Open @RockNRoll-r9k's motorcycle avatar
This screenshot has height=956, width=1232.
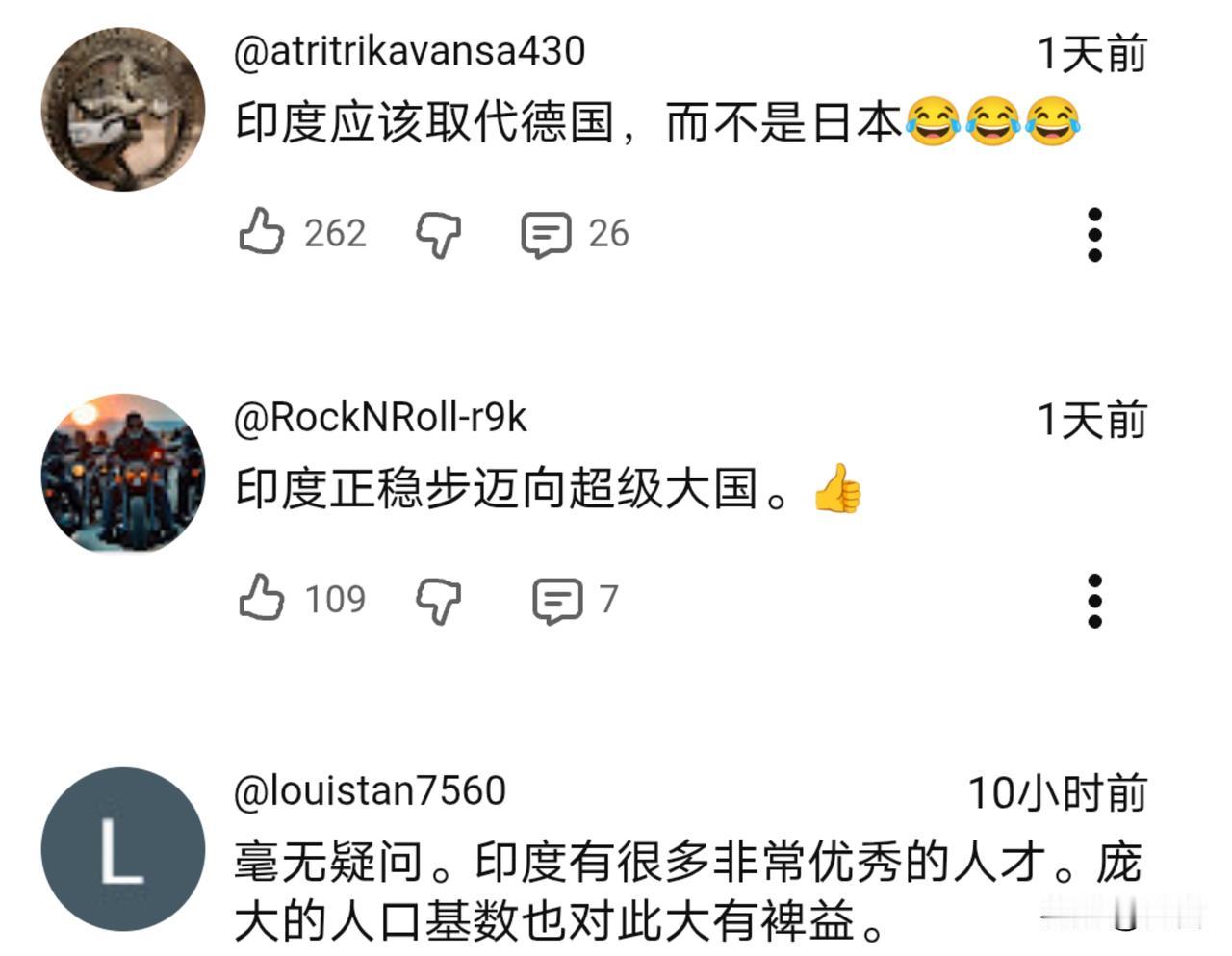click(x=123, y=475)
